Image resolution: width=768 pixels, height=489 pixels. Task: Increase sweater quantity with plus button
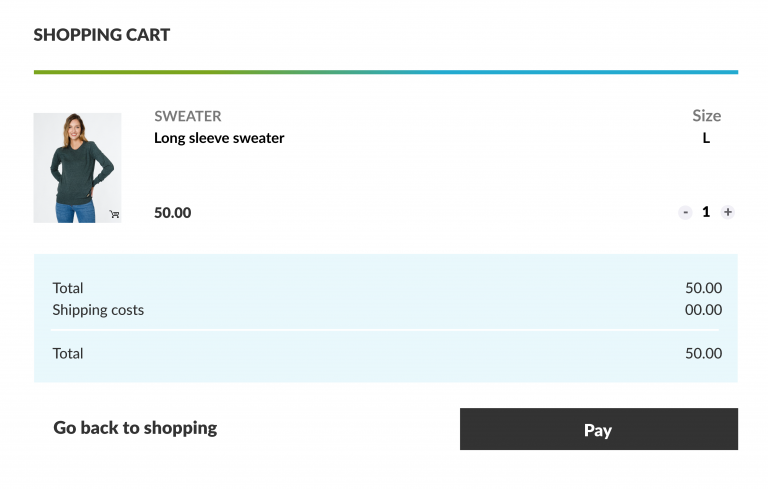(x=727, y=212)
